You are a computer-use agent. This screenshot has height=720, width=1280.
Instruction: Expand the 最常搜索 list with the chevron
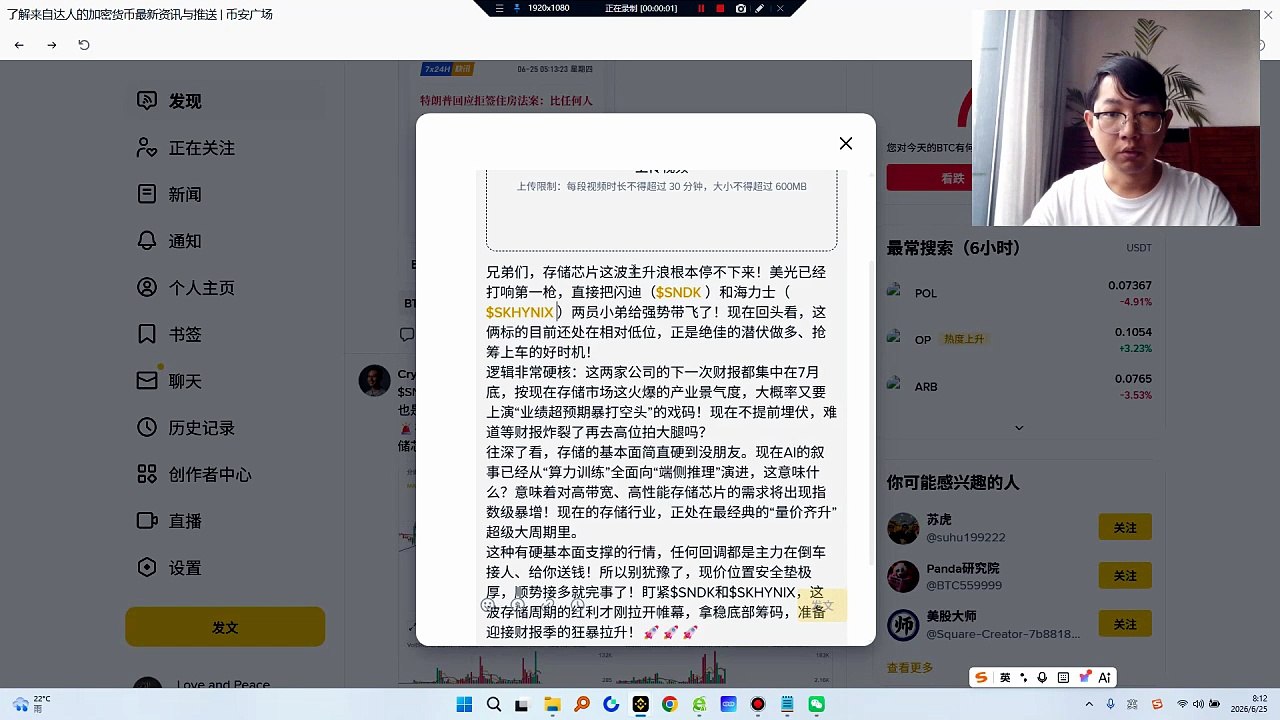(x=1019, y=428)
